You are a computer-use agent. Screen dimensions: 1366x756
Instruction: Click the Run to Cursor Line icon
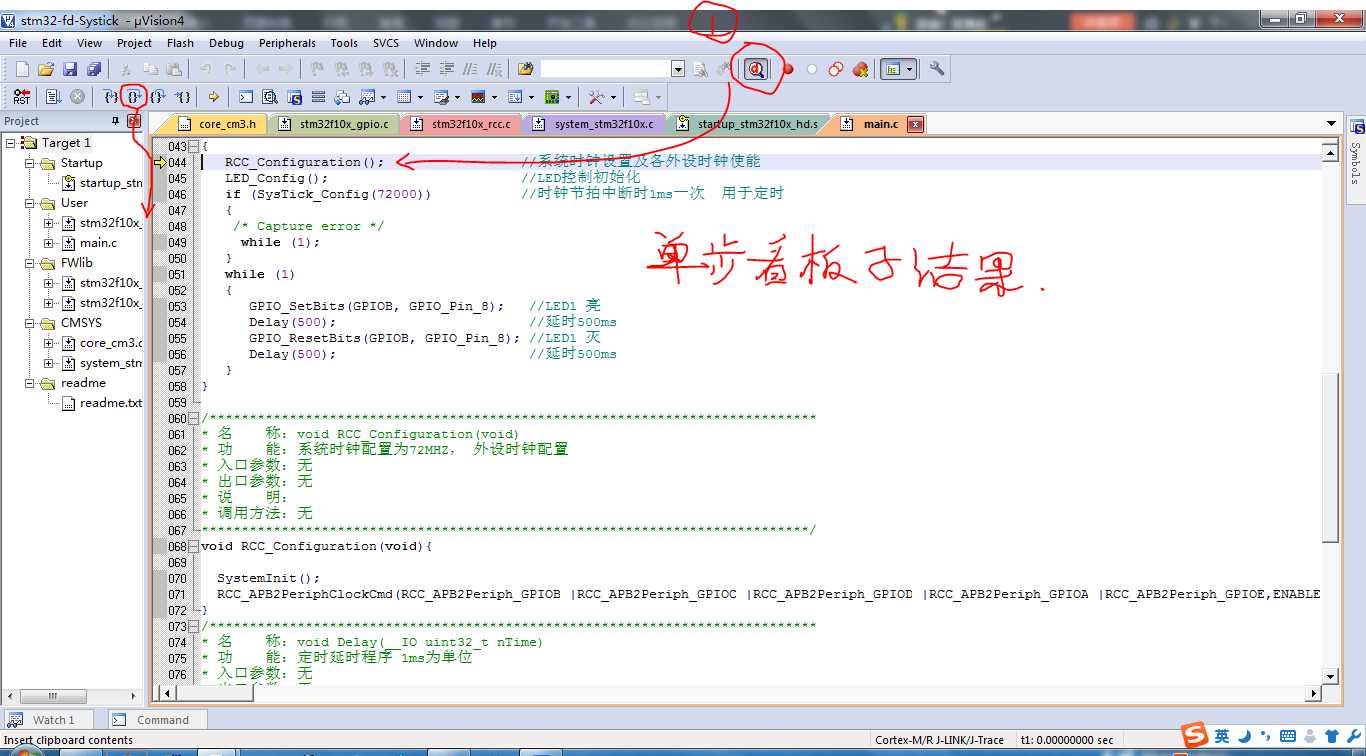click(x=183, y=97)
